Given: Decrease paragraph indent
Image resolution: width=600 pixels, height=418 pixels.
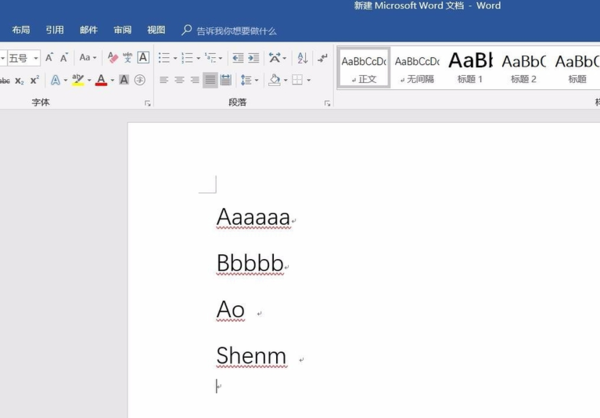Looking at the screenshot, I should 238,58.
